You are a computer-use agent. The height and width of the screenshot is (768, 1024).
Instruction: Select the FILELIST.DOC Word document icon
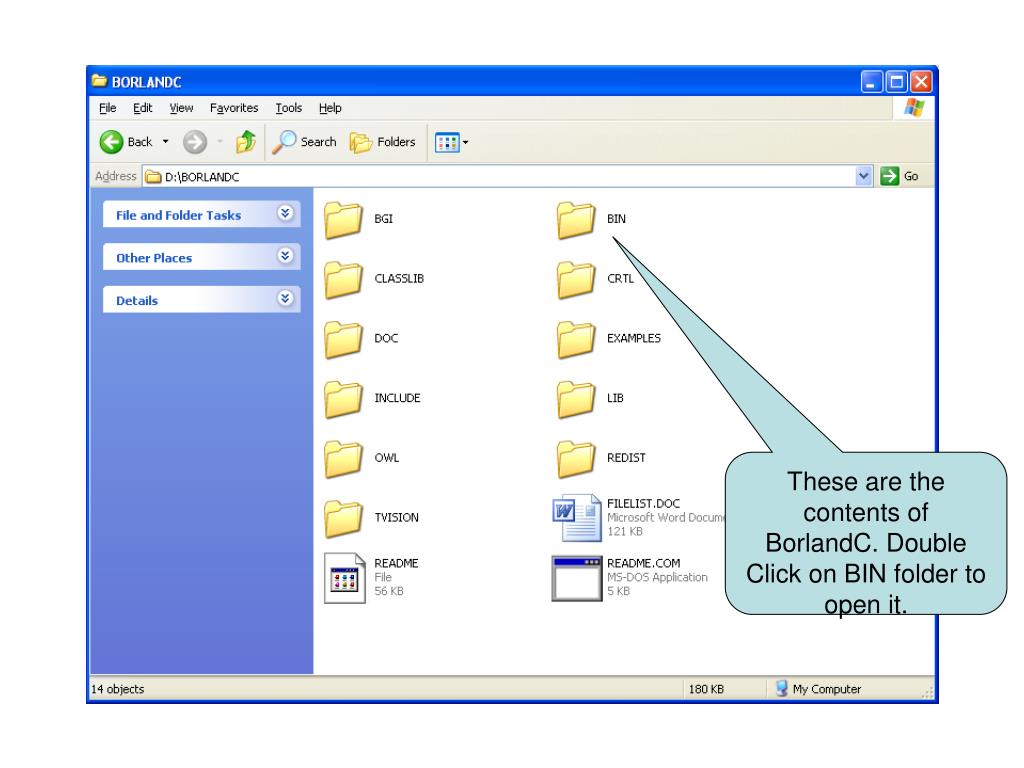click(577, 518)
